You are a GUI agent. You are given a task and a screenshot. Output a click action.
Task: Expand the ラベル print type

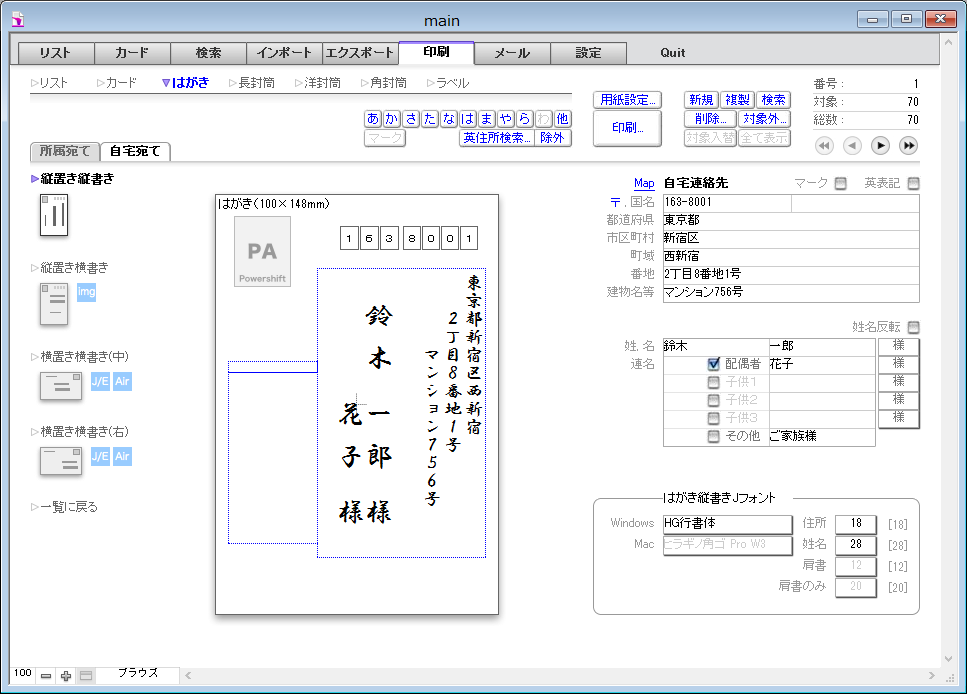click(447, 83)
